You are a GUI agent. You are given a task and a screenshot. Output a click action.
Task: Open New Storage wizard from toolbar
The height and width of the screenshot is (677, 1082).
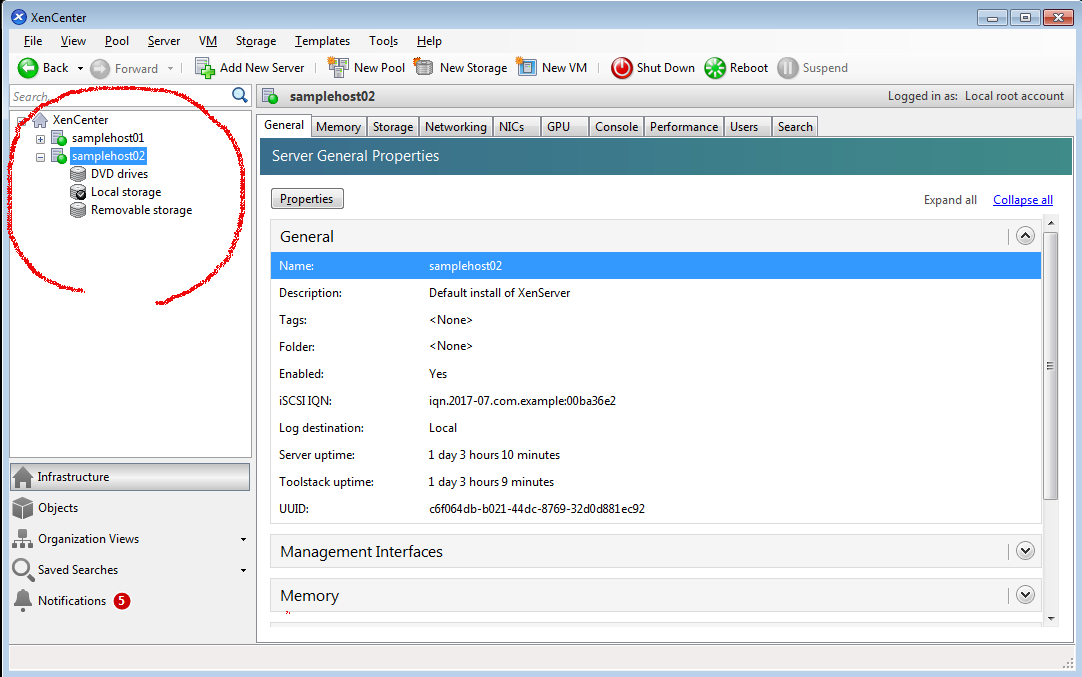(x=424, y=68)
